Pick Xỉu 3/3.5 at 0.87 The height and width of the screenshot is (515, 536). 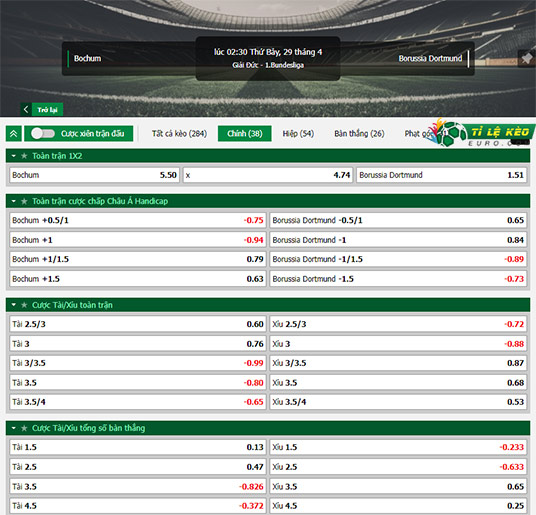coord(398,363)
